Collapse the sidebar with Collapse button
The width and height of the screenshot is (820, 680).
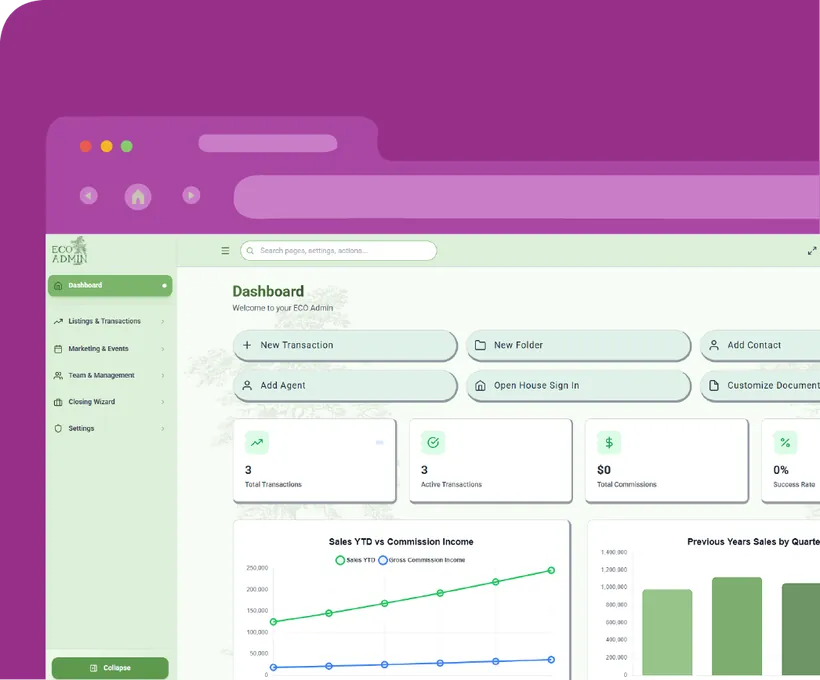click(110, 668)
